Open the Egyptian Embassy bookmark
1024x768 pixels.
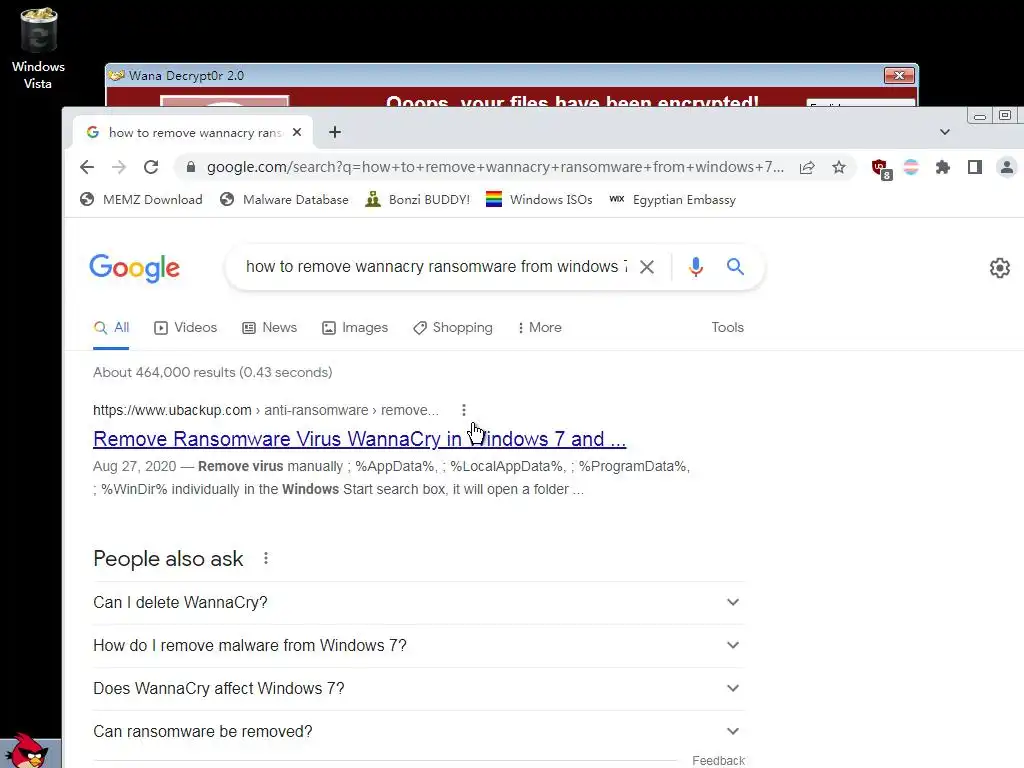click(672, 200)
